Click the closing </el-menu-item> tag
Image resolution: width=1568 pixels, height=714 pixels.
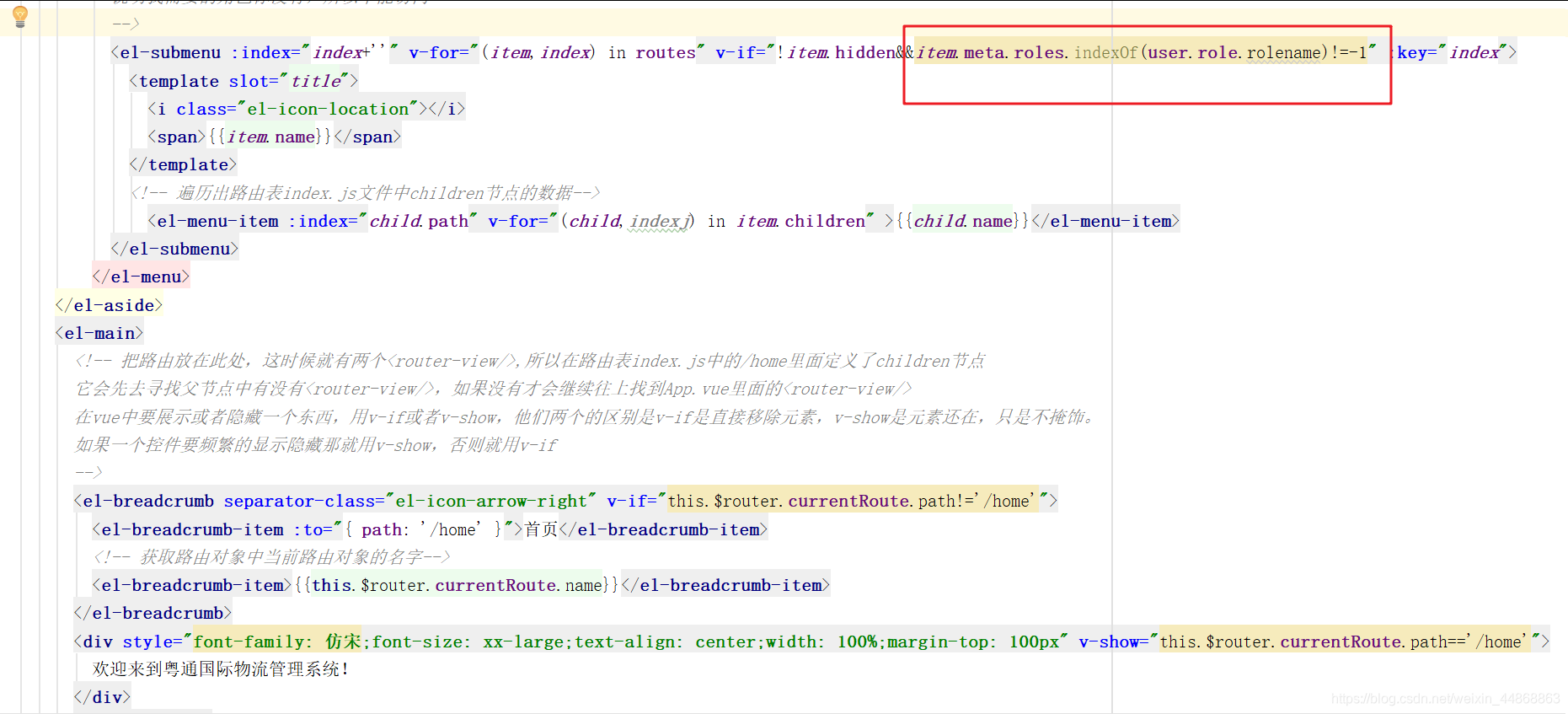[1105, 221]
